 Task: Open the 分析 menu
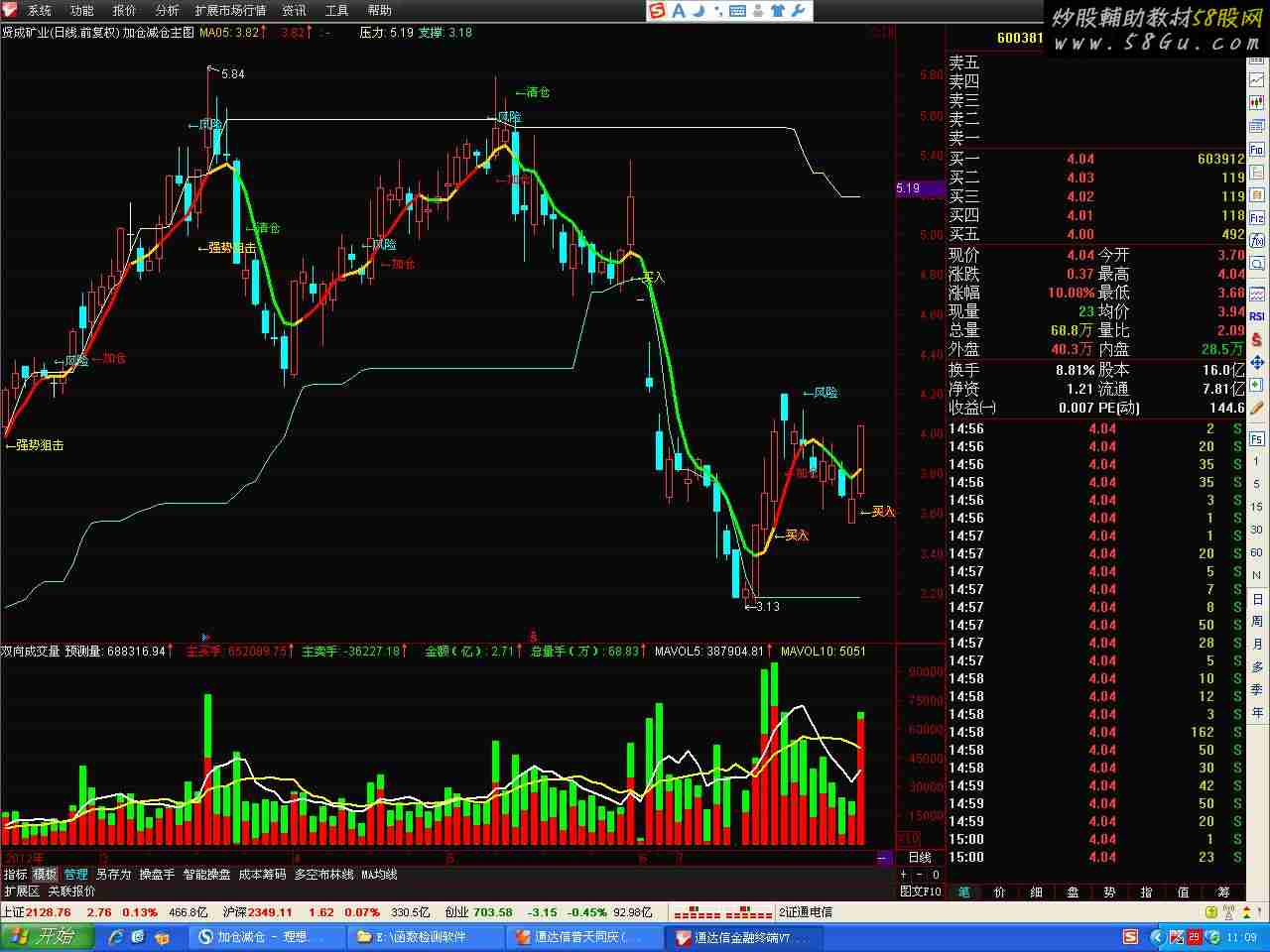click(167, 11)
